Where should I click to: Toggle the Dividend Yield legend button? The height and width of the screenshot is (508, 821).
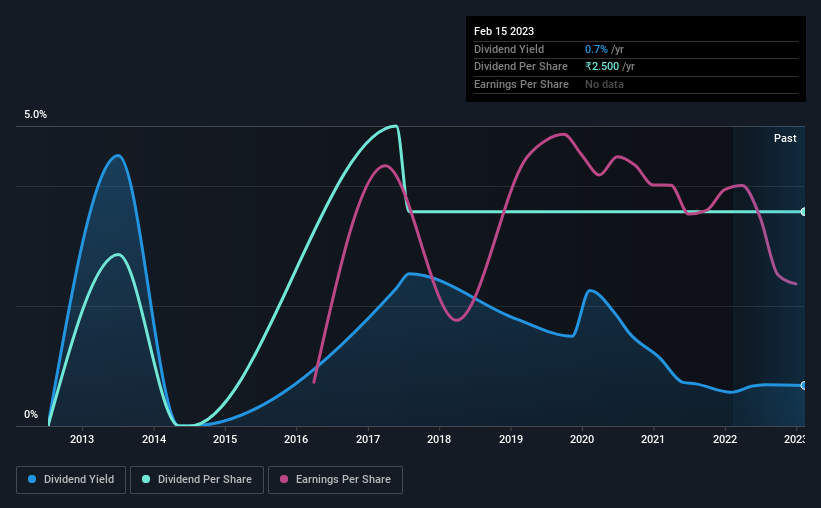click(71, 480)
